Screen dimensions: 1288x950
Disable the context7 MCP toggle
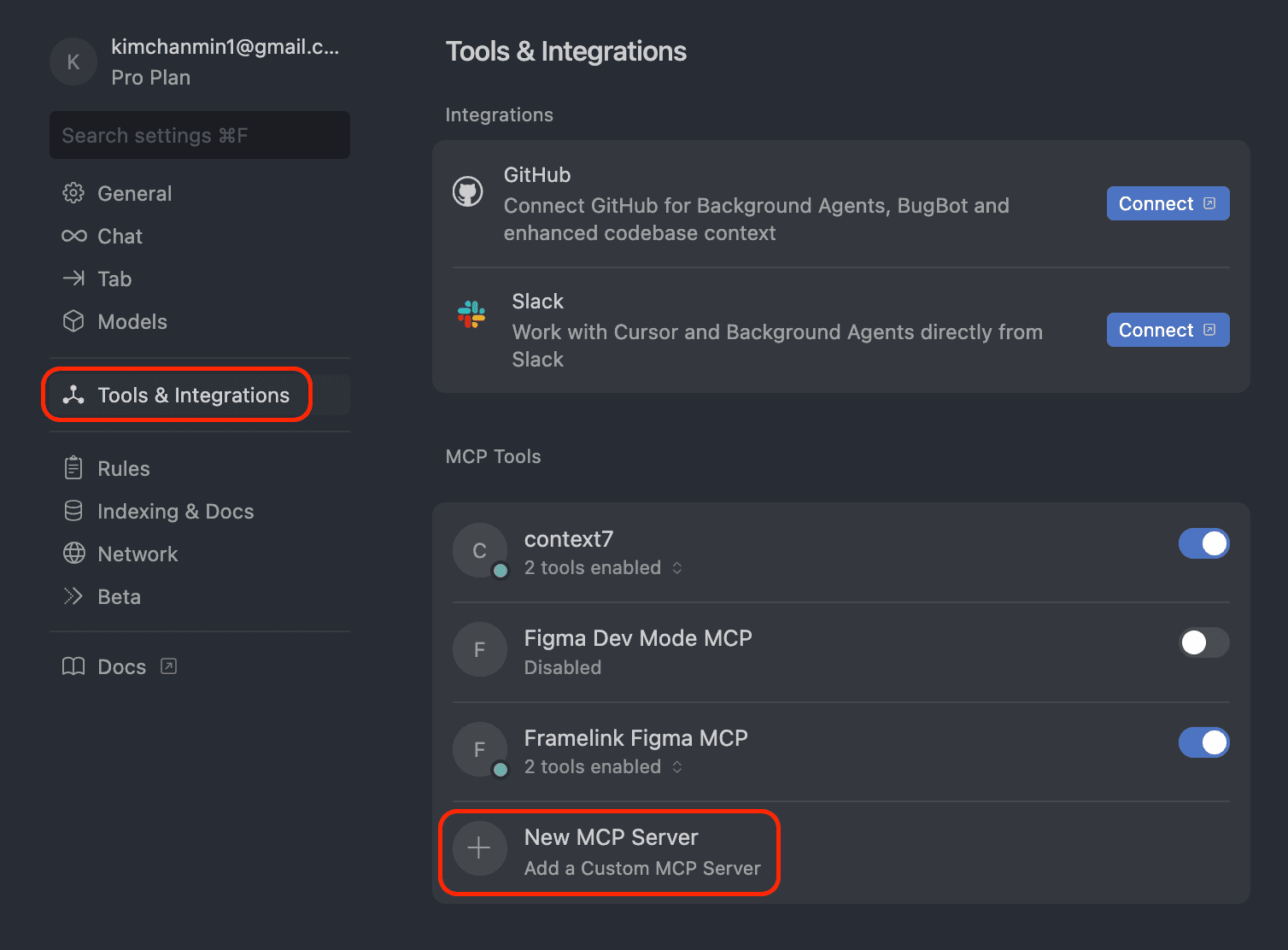(x=1203, y=543)
